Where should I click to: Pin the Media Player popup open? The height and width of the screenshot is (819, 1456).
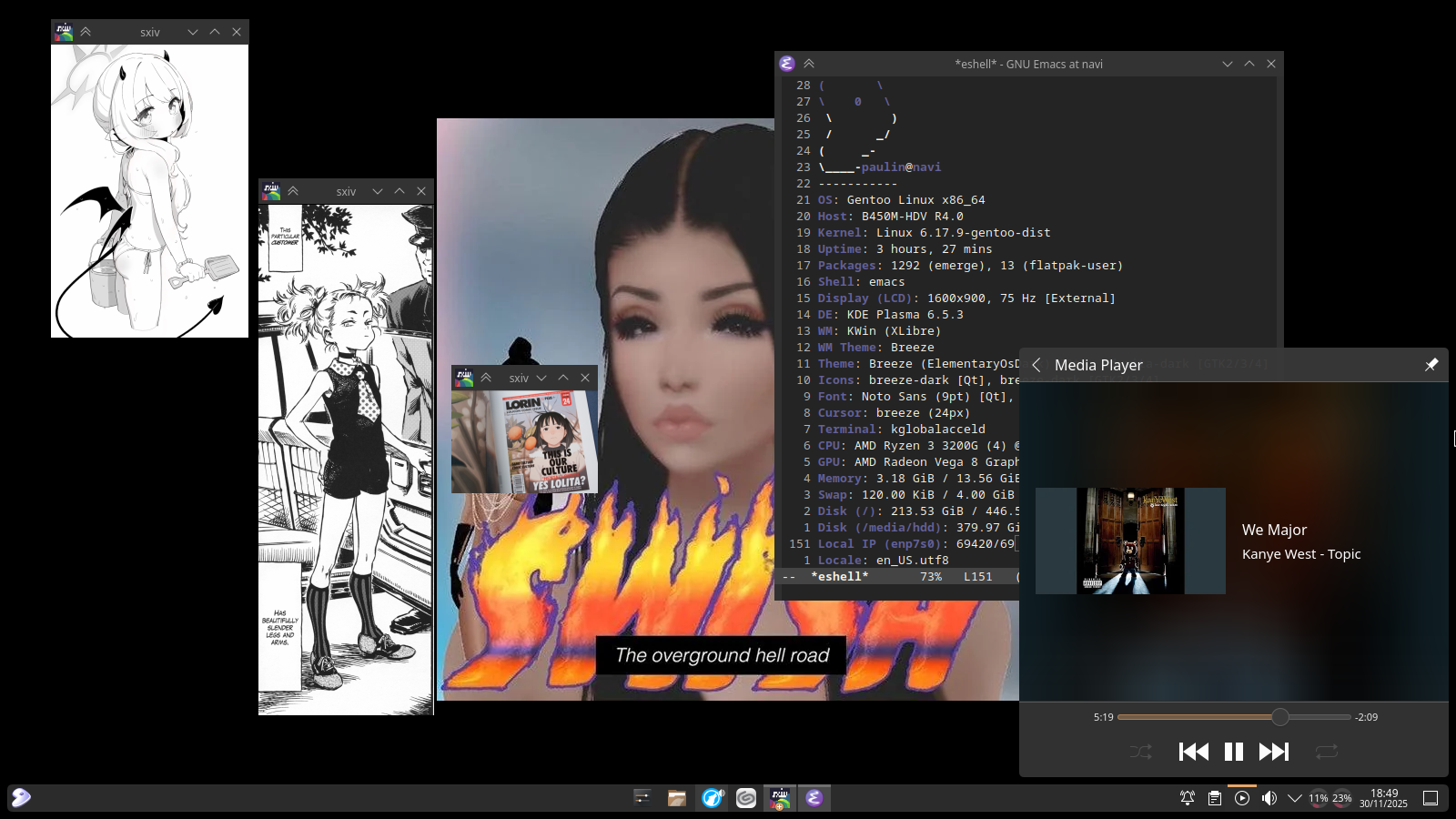1431,365
